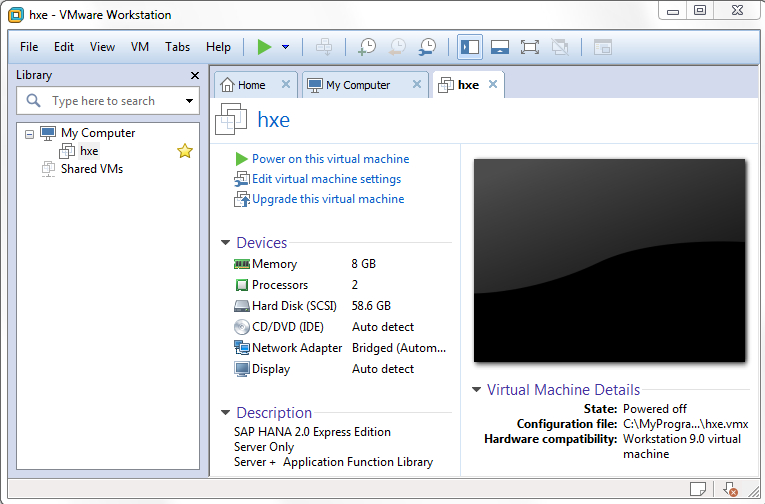Collapse the Devices section
Screen dimensions: 765x504
pyautogui.click(x=225, y=242)
